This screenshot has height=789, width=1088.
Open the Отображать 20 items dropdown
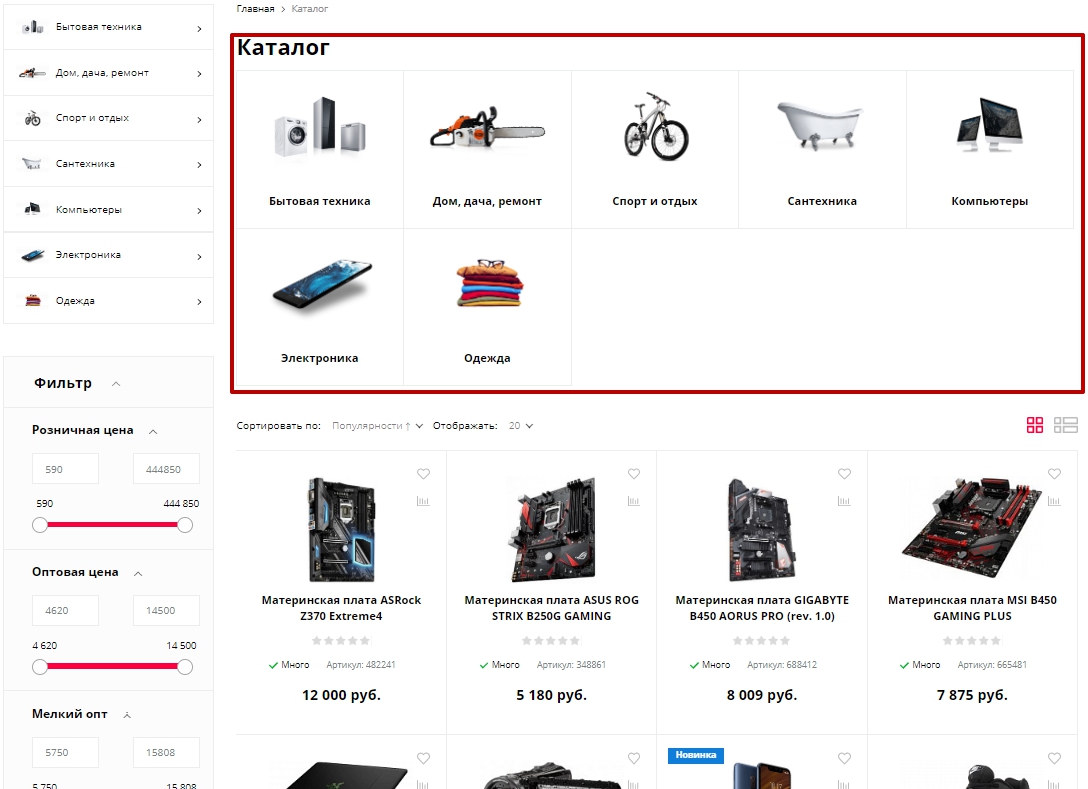520,426
